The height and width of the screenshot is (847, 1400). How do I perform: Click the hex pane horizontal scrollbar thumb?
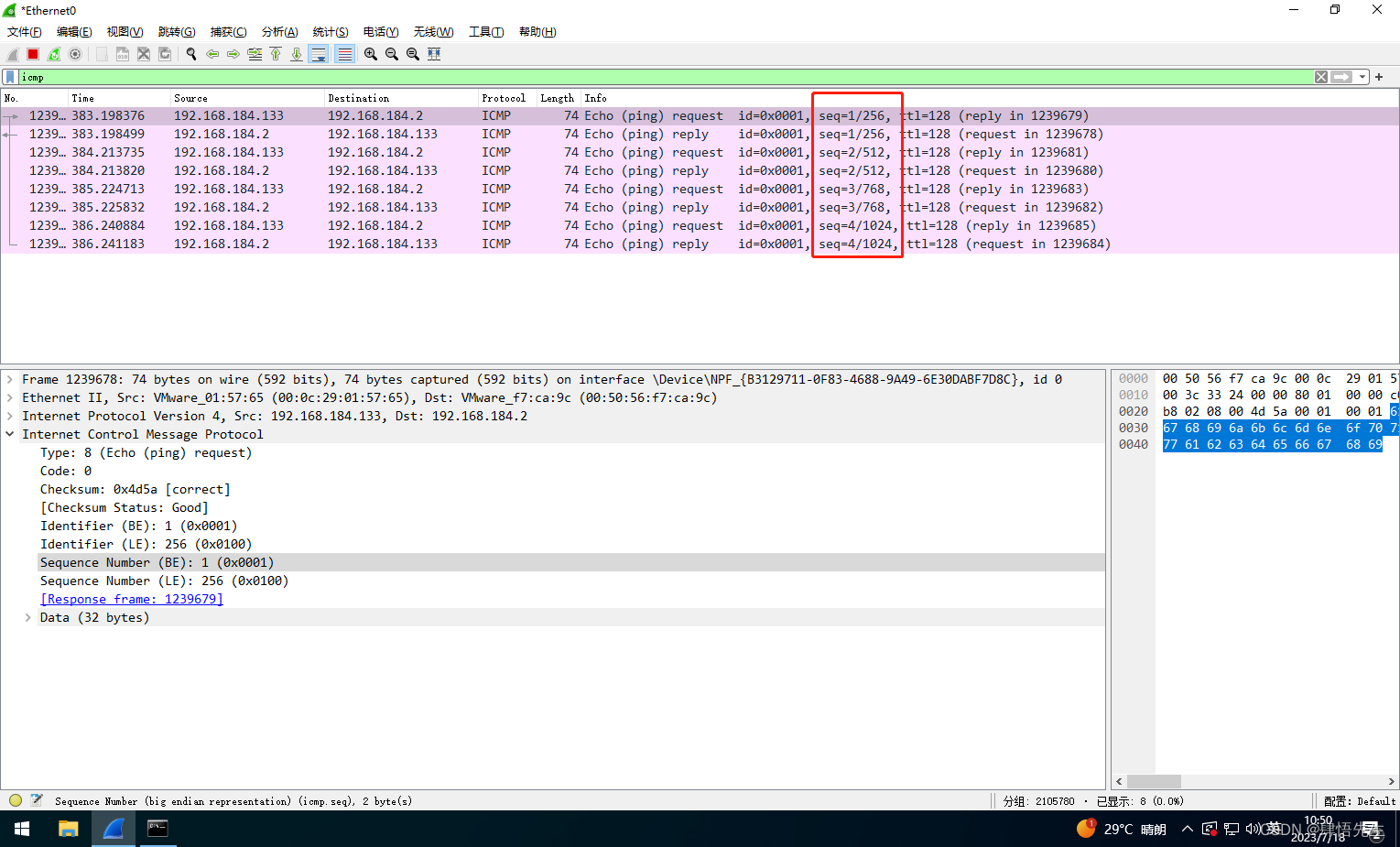(x=1154, y=781)
